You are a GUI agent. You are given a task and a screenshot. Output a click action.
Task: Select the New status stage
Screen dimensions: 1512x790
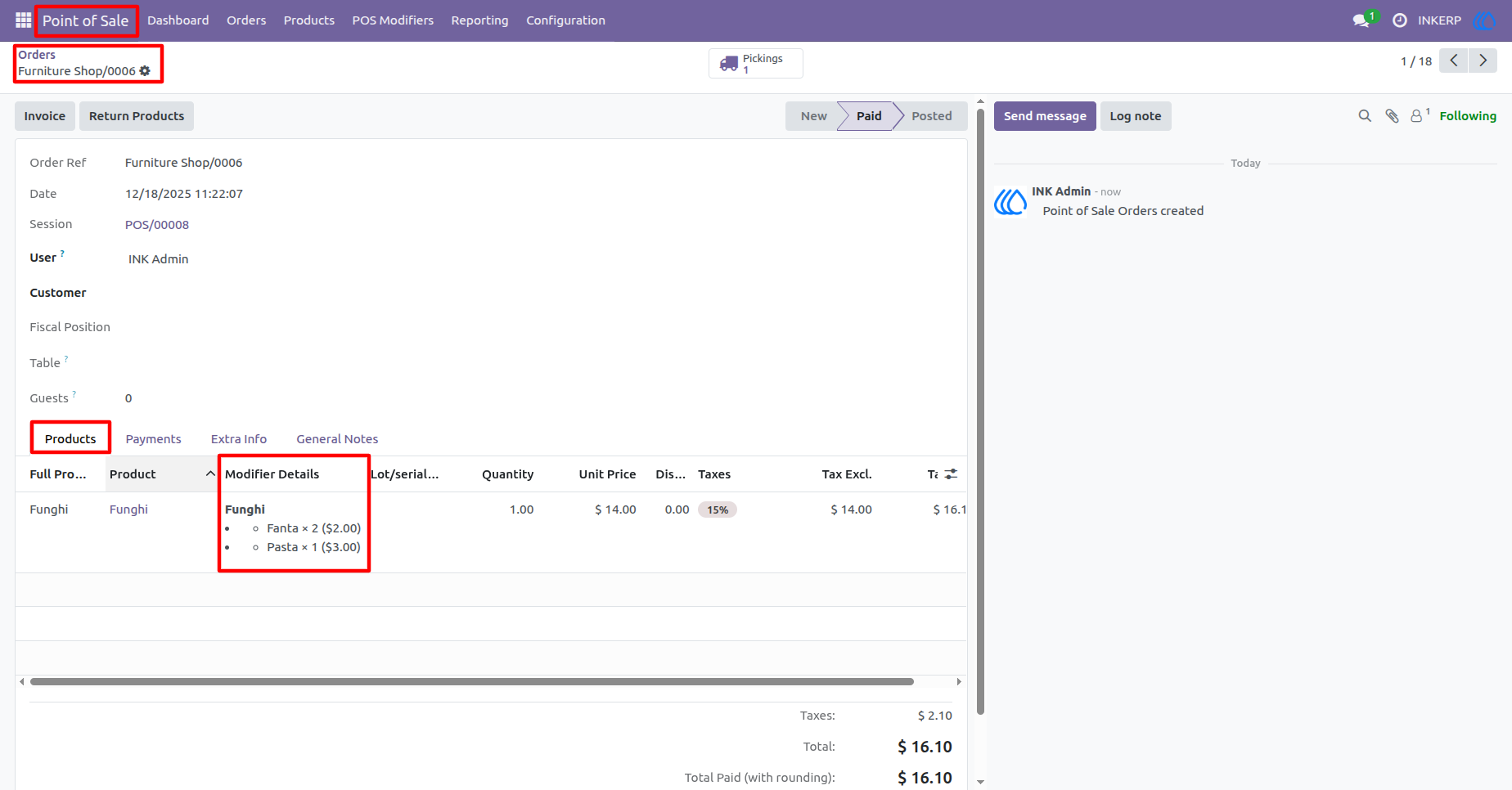[814, 116]
